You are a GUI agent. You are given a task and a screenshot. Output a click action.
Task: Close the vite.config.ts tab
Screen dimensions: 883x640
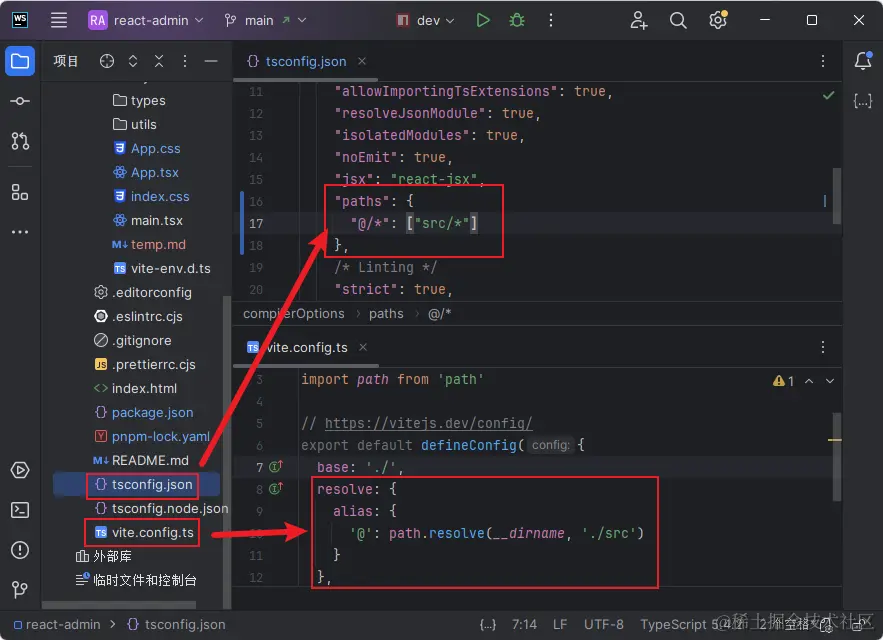point(363,347)
